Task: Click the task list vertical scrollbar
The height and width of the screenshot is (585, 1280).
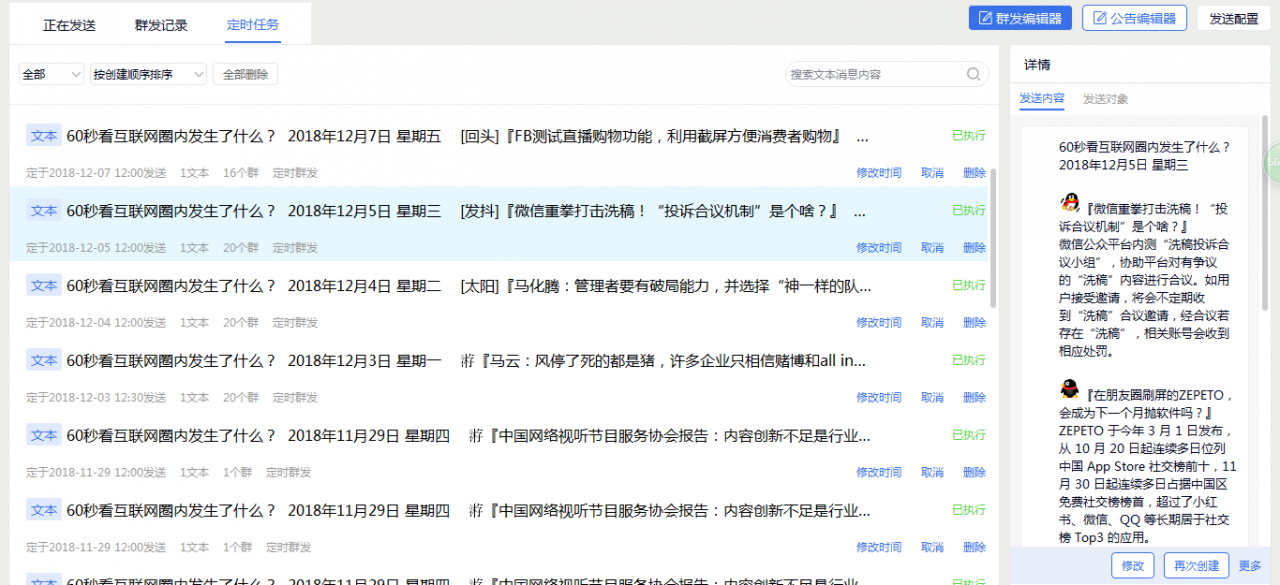Action: (992, 237)
